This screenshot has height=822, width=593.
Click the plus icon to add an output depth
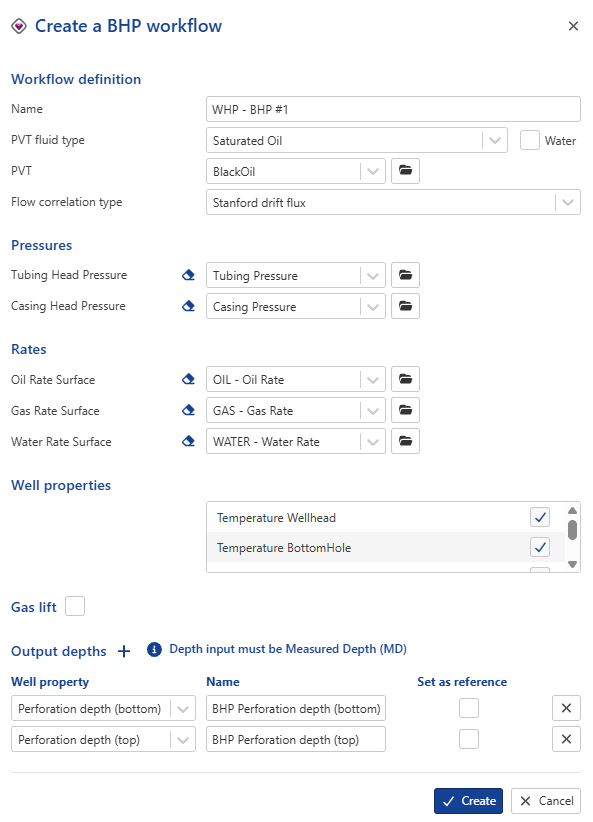pos(124,650)
